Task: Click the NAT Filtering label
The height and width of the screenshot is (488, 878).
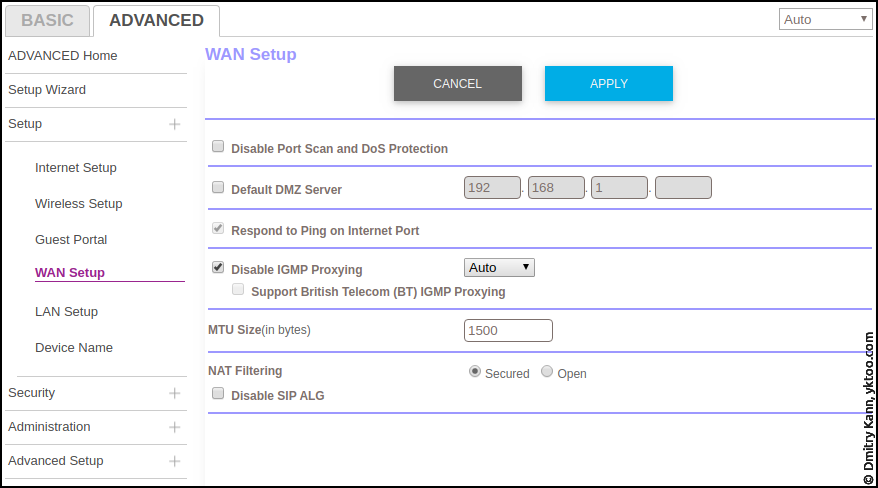Action: click(x=245, y=371)
